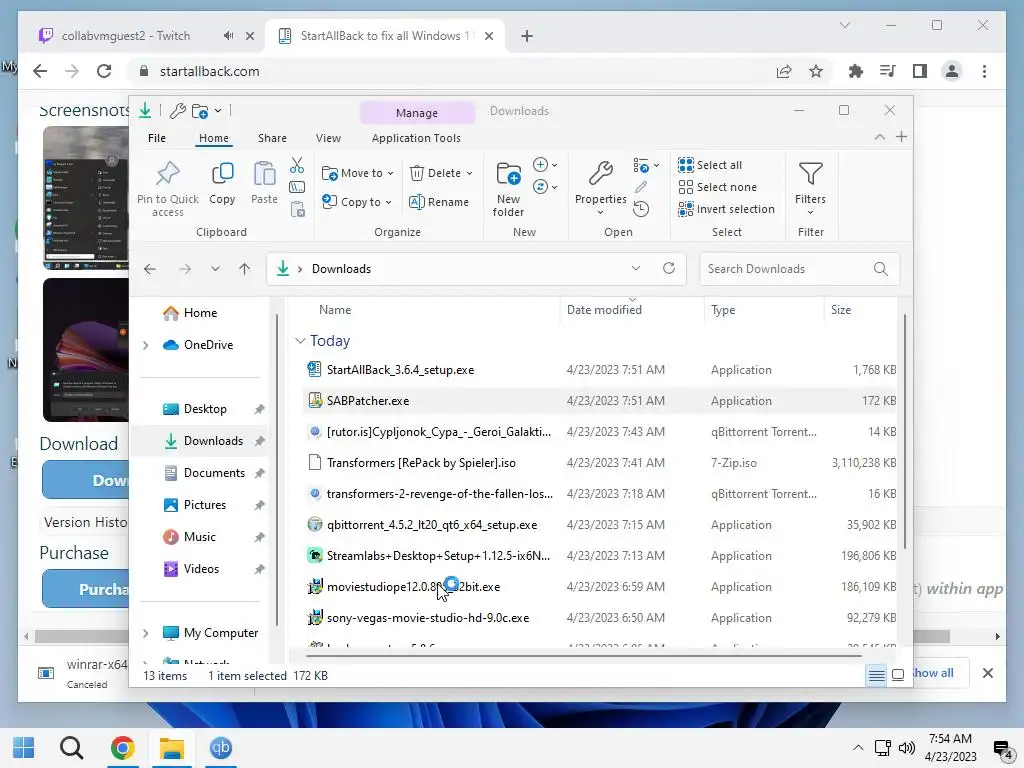Screen dimensions: 1024x768
Task: Click the New folder icon
Action: [x=508, y=174]
